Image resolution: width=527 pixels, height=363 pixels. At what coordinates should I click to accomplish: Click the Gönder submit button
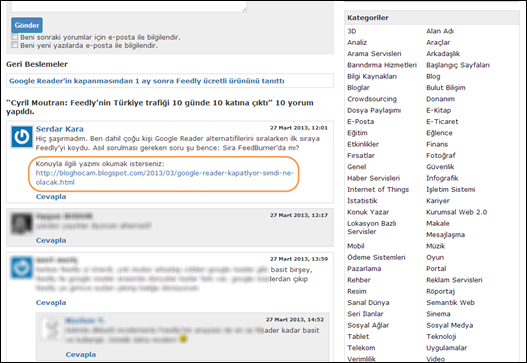pyautogui.click(x=27, y=25)
